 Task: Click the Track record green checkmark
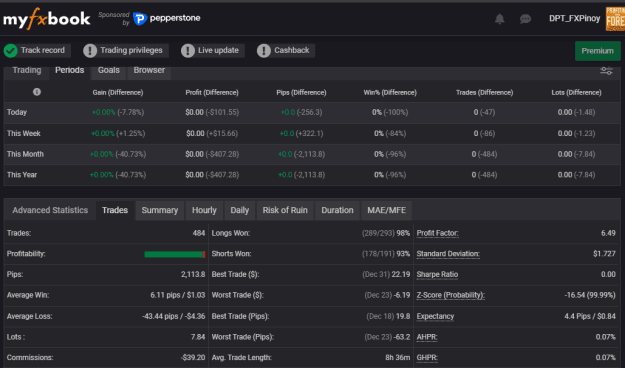pyautogui.click(x=11, y=51)
